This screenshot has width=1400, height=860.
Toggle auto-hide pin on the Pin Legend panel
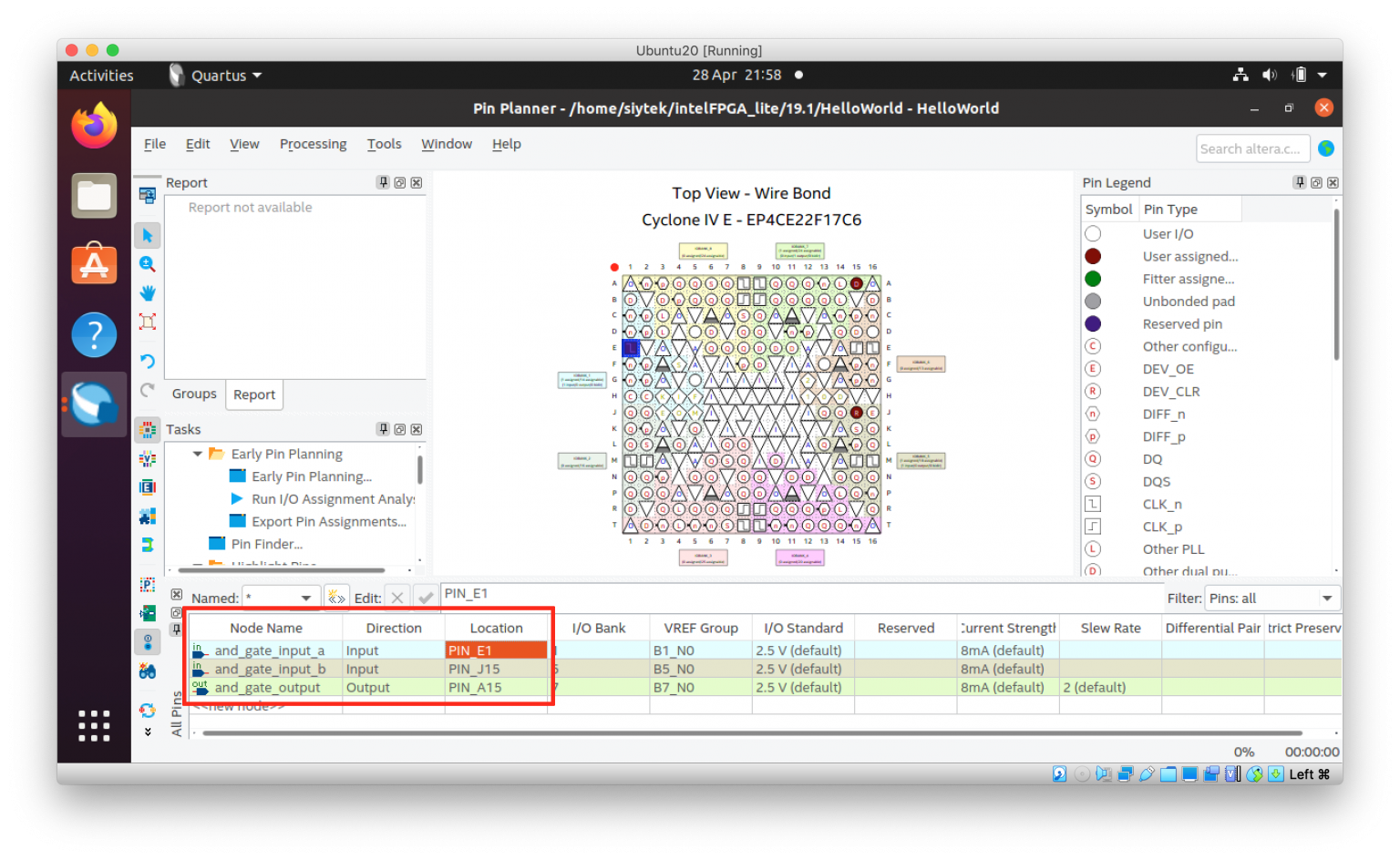tap(1300, 182)
